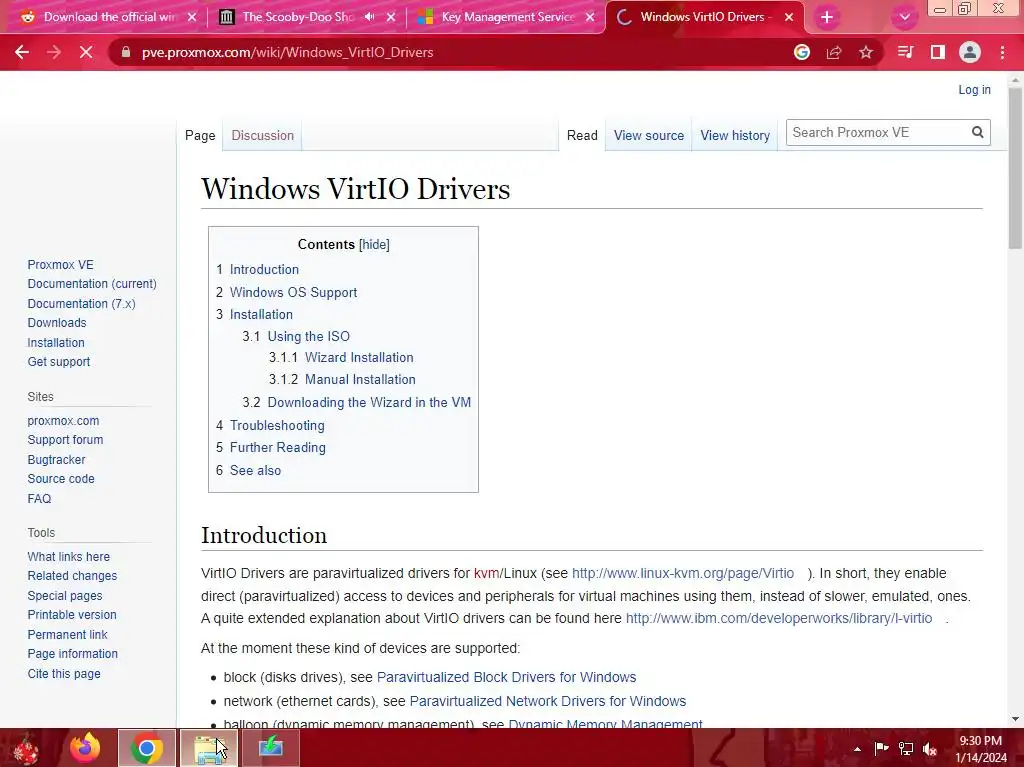
Task: Click the page vertical scrollbar thumb
Action: pyautogui.click(x=1015, y=167)
